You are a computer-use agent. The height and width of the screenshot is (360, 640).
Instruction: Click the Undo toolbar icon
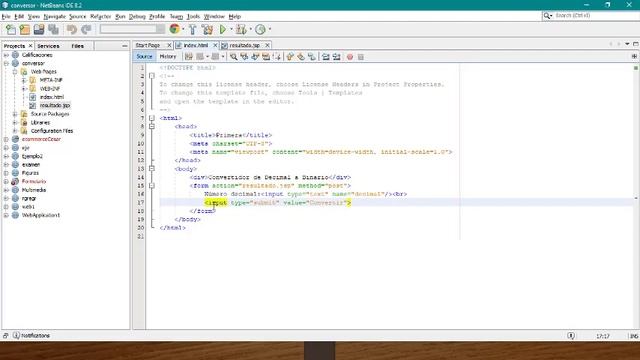click(72, 29)
